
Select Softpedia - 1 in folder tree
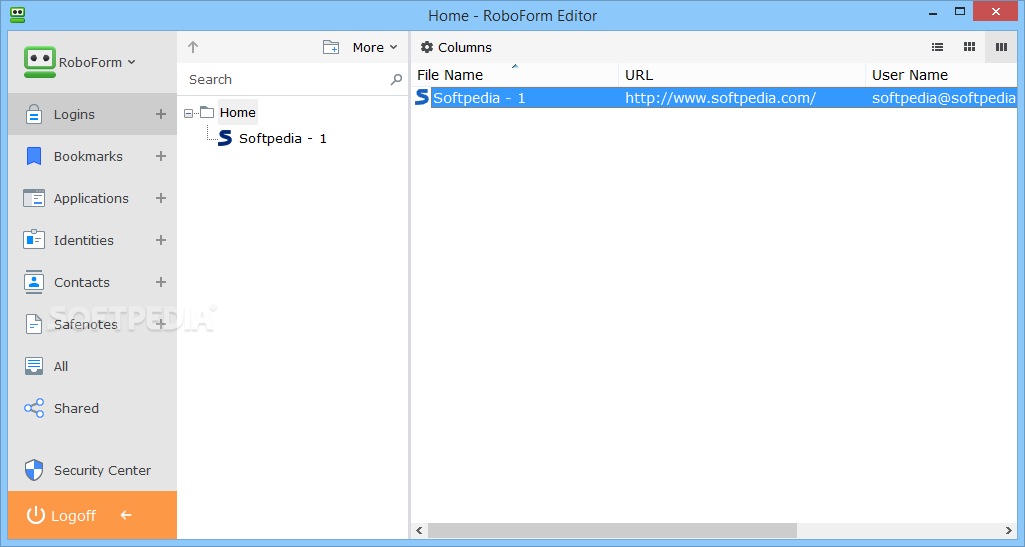coord(282,139)
